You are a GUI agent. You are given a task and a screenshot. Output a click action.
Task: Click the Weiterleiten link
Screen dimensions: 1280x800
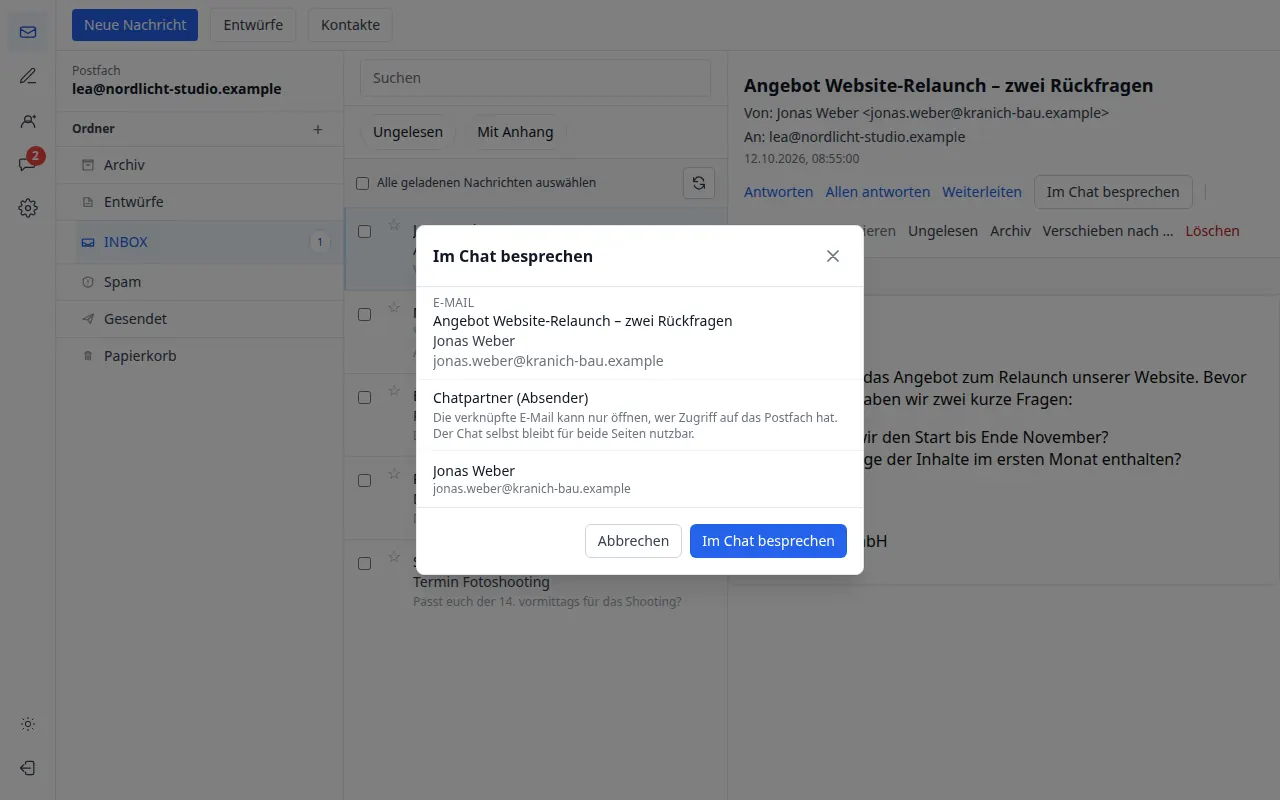(x=982, y=192)
